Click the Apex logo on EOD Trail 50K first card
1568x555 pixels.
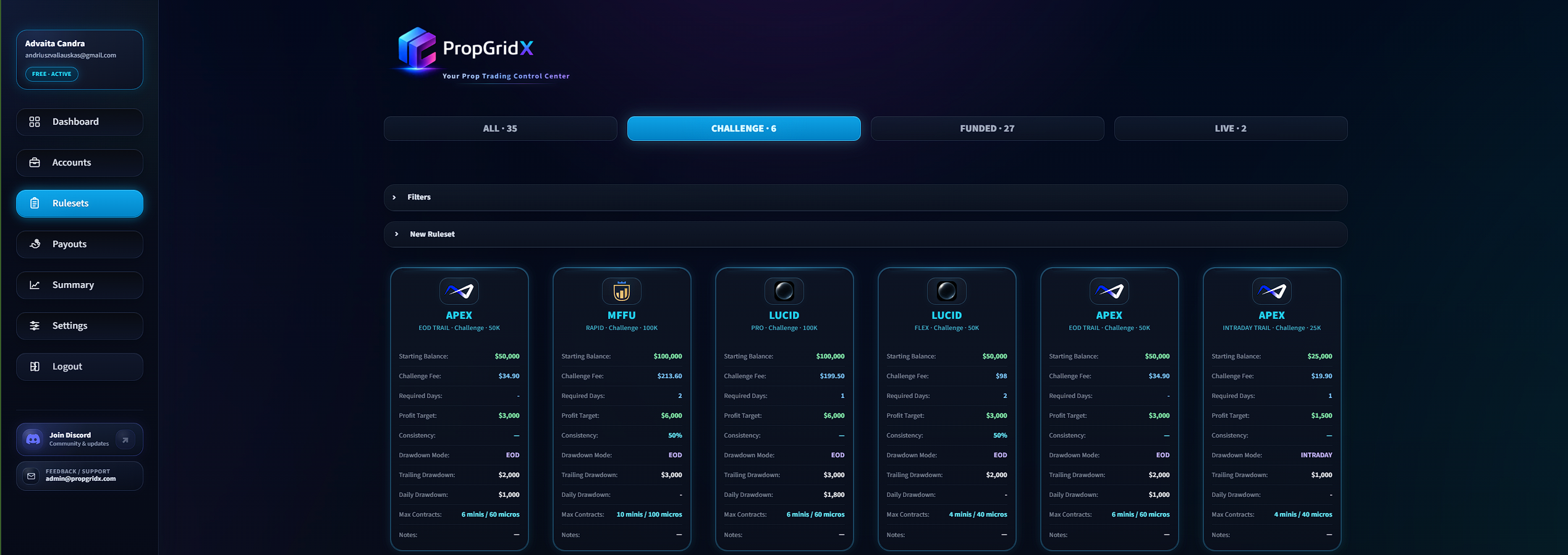pos(459,291)
